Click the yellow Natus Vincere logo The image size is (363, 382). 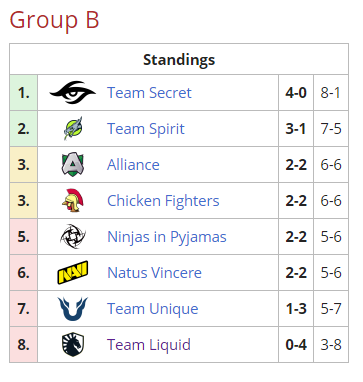click(x=73, y=272)
